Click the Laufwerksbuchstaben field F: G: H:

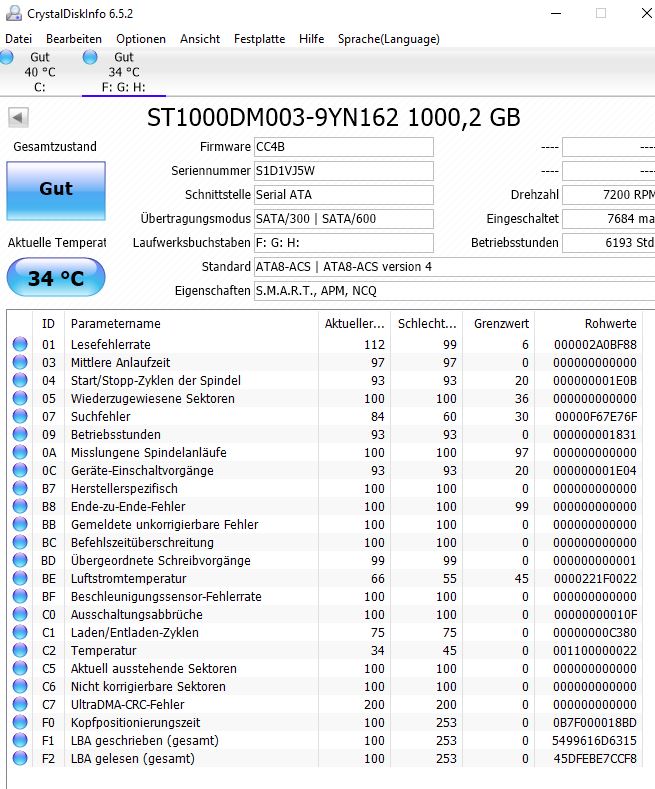tap(344, 243)
